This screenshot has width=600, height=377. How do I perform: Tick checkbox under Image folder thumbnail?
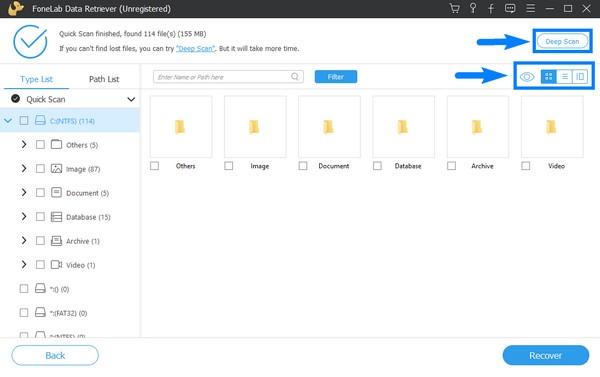(x=228, y=166)
